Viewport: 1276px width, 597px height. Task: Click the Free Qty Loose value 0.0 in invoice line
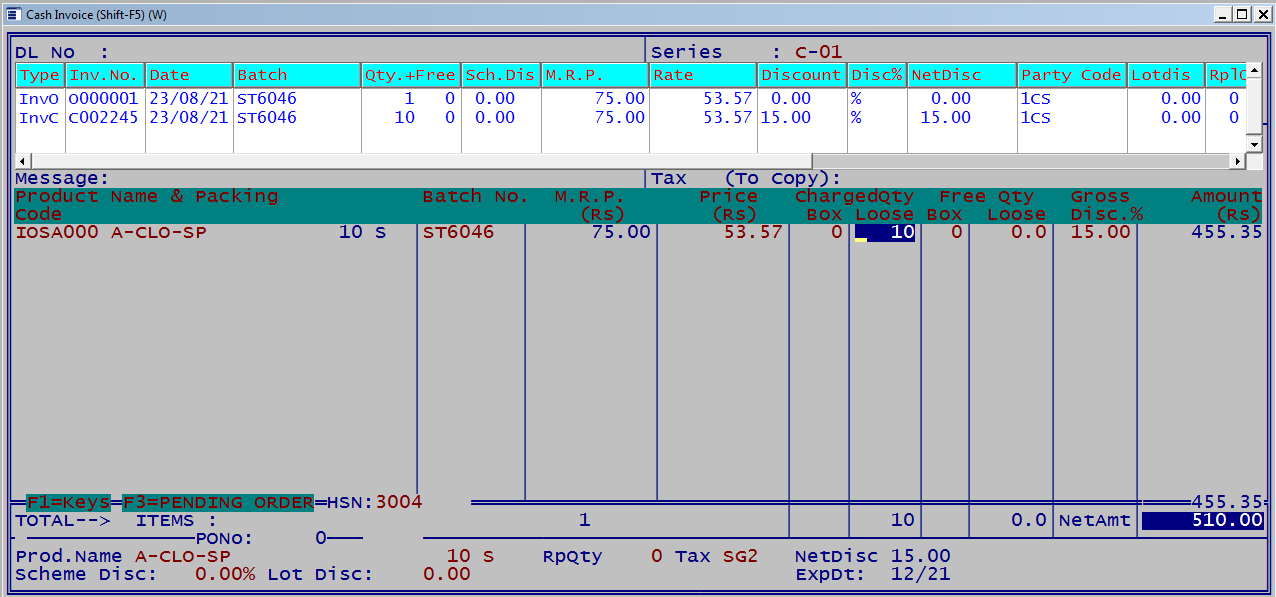[x=1029, y=232]
